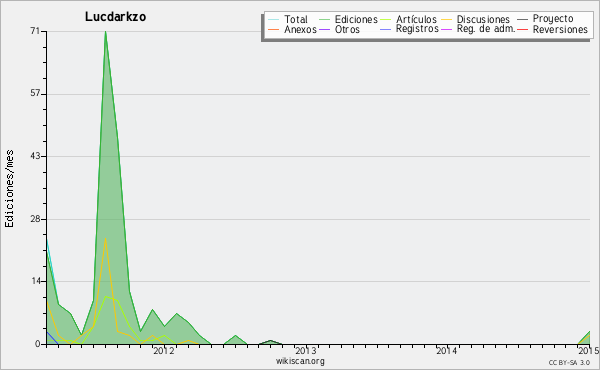The width and height of the screenshot is (600, 370).
Task: Click the Reg. de adm. legend label
Action: tap(486, 29)
